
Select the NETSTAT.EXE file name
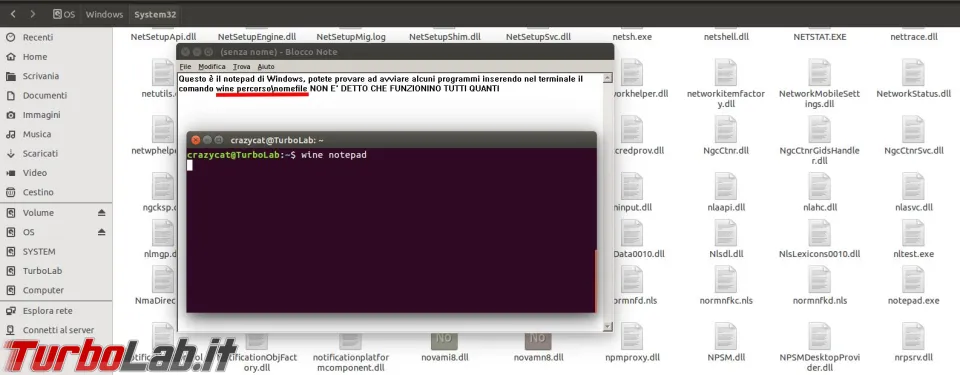[x=819, y=37]
